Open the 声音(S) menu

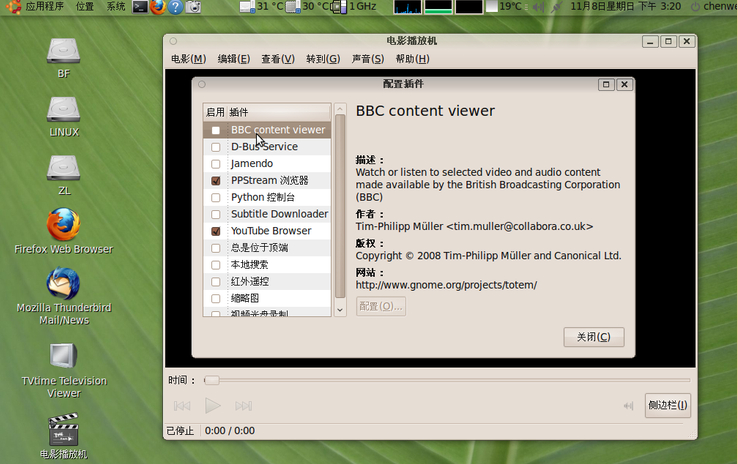[368, 59]
